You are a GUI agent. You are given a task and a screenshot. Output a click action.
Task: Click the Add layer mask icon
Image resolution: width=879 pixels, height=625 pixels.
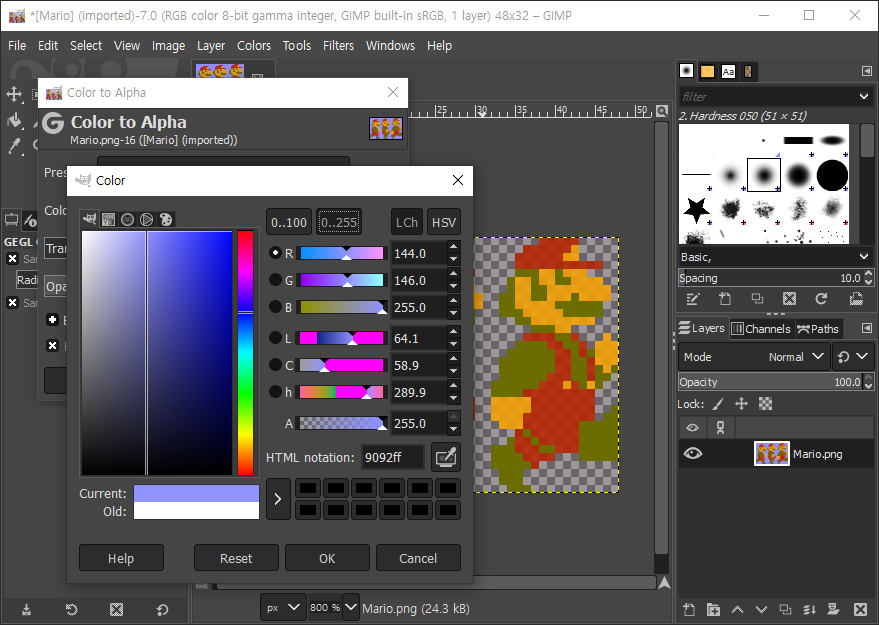pos(834,609)
